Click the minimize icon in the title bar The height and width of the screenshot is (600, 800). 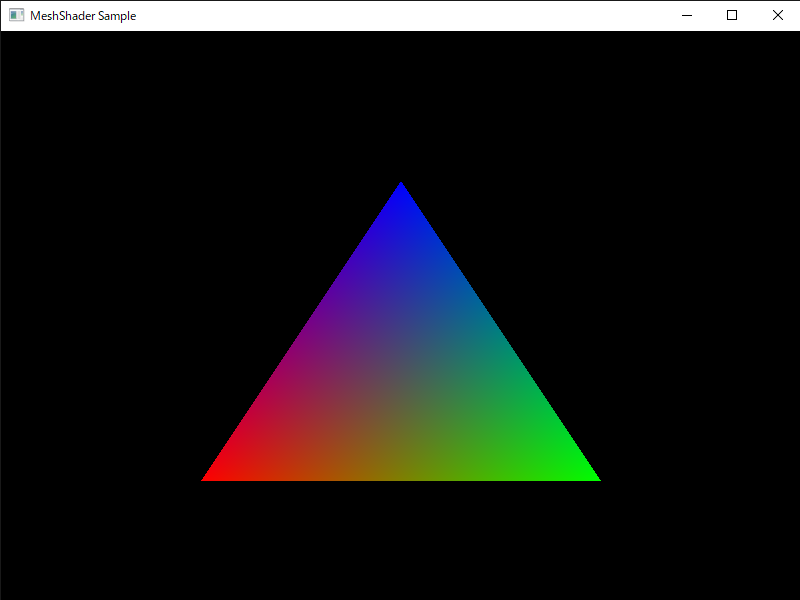click(686, 15)
